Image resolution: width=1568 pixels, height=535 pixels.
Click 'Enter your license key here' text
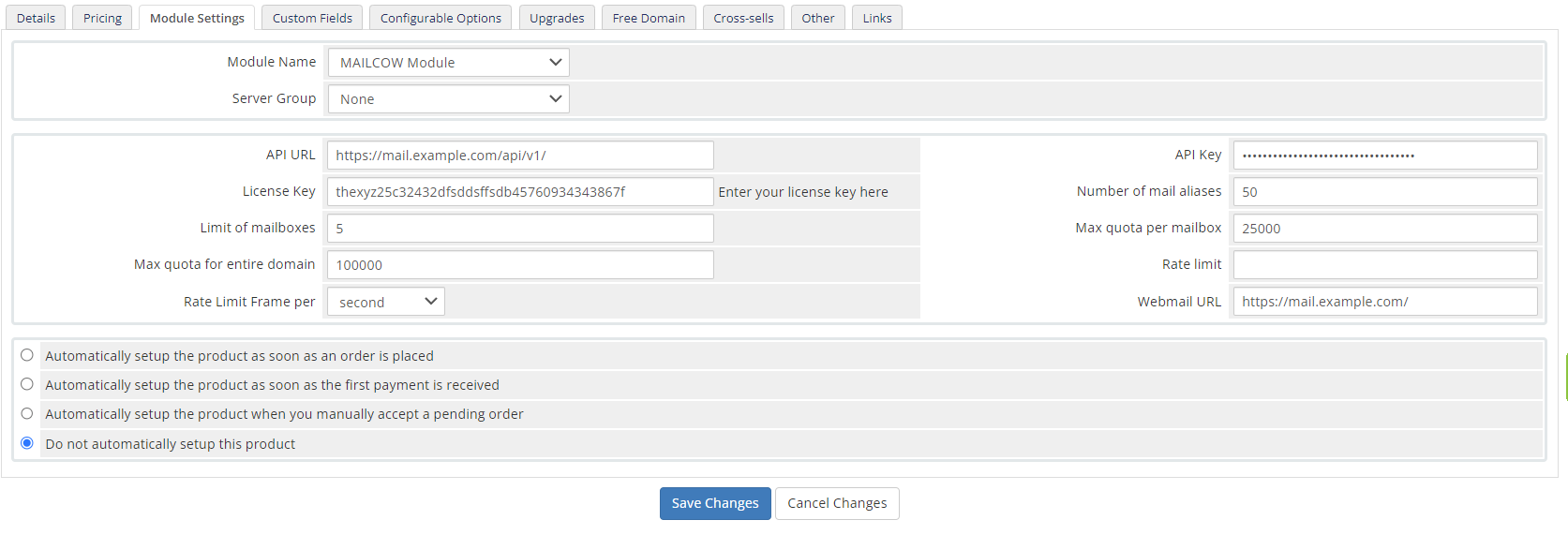point(803,192)
